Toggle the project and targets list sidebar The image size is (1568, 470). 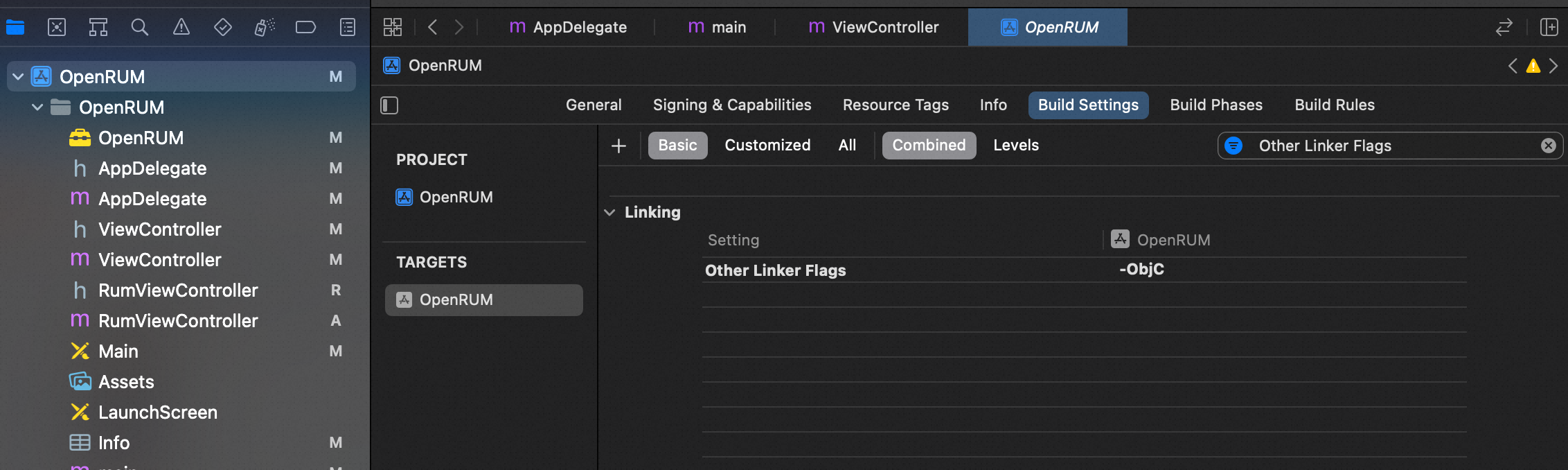(389, 105)
